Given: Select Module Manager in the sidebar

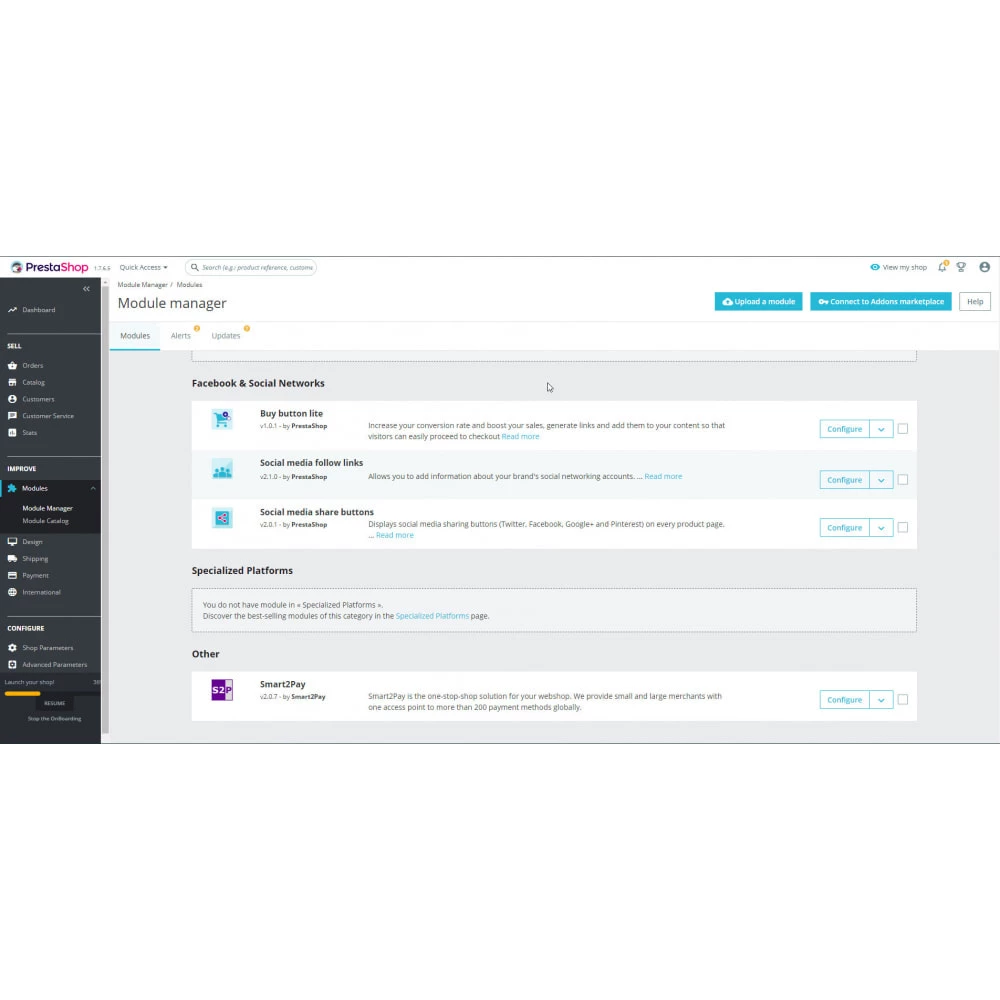Looking at the screenshot, I should (47, 508).
